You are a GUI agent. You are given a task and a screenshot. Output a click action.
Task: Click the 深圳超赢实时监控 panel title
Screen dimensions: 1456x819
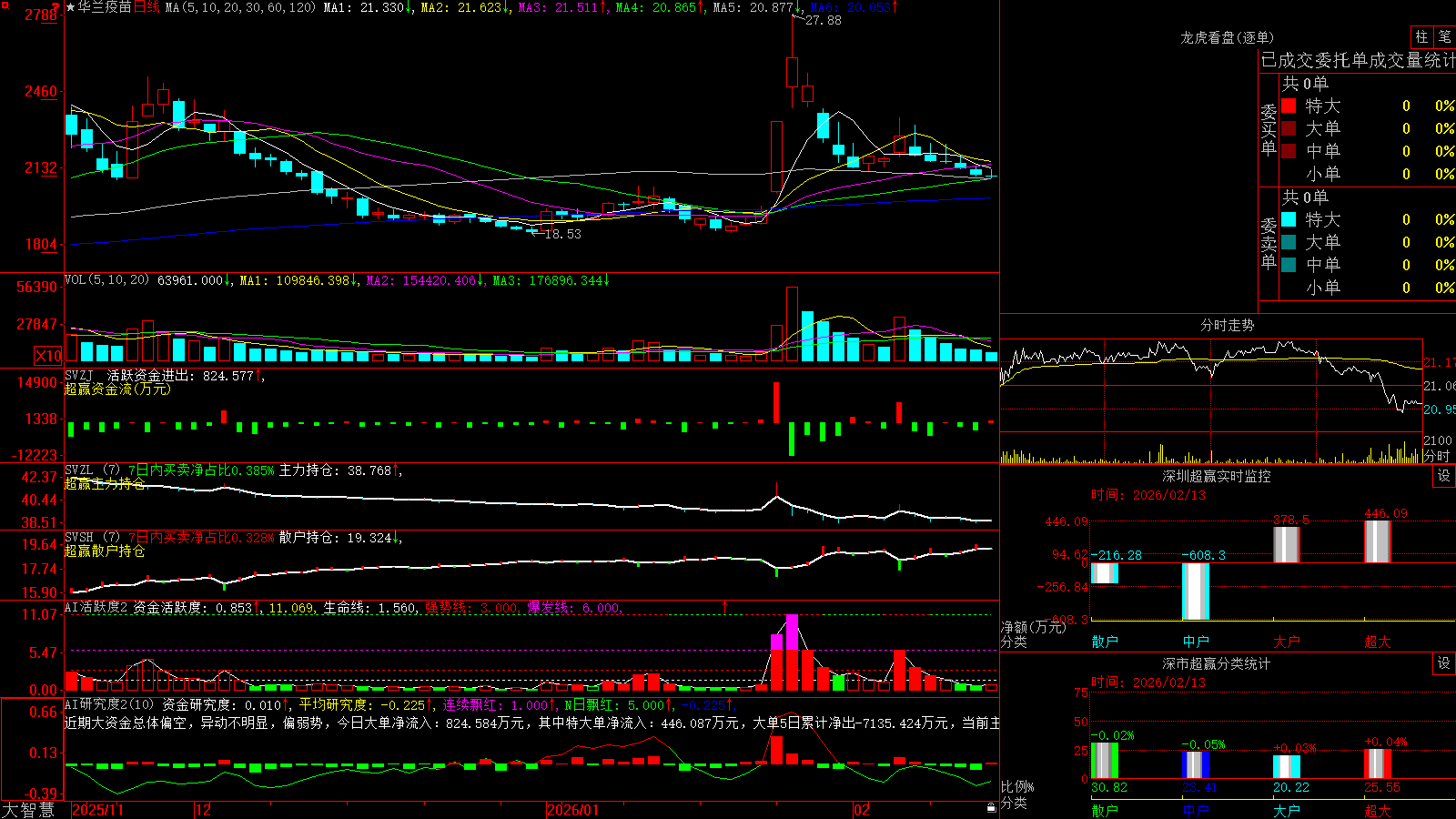coord(1217,476)
